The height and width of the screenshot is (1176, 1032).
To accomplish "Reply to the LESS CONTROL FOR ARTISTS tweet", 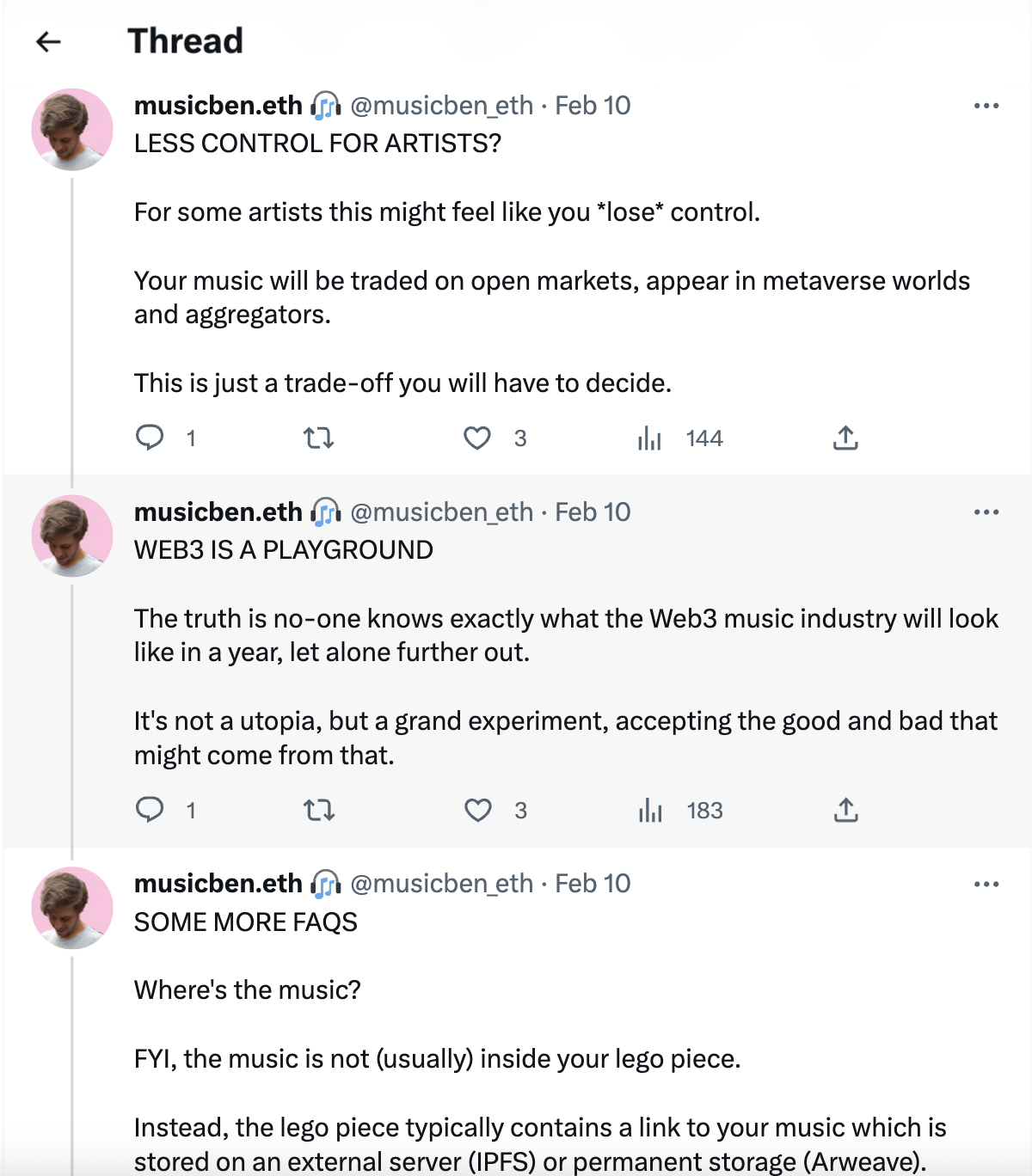I will tap(150, 438).
